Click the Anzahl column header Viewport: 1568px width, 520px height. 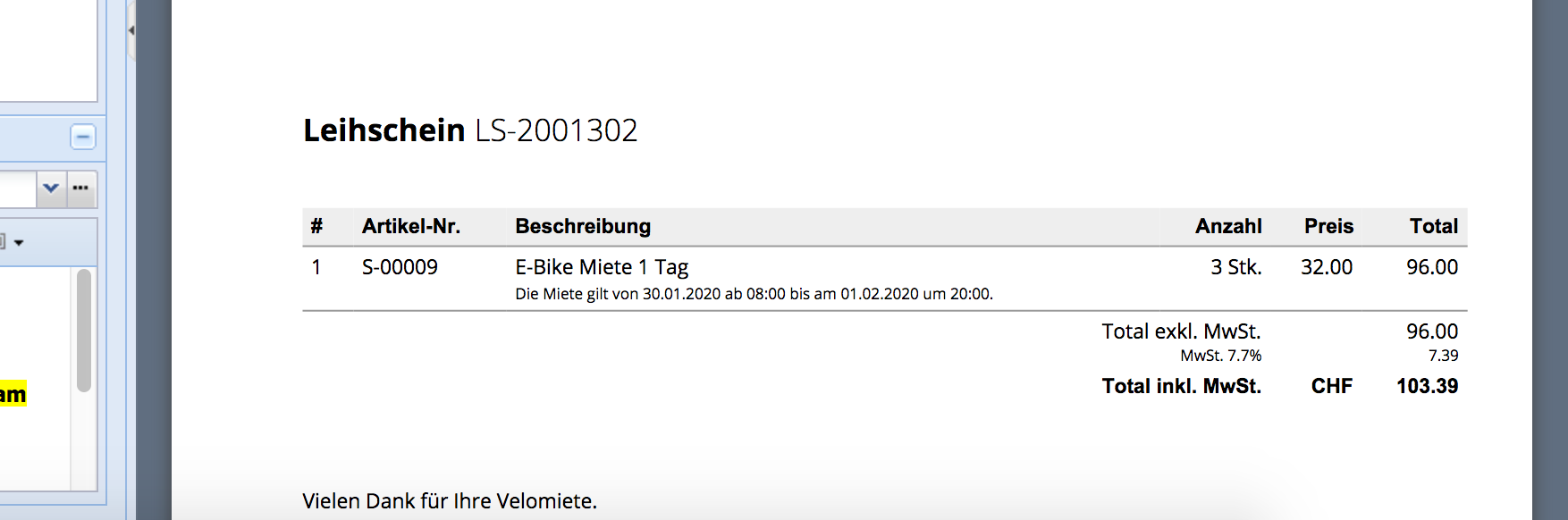click(x=1228, y=226)
